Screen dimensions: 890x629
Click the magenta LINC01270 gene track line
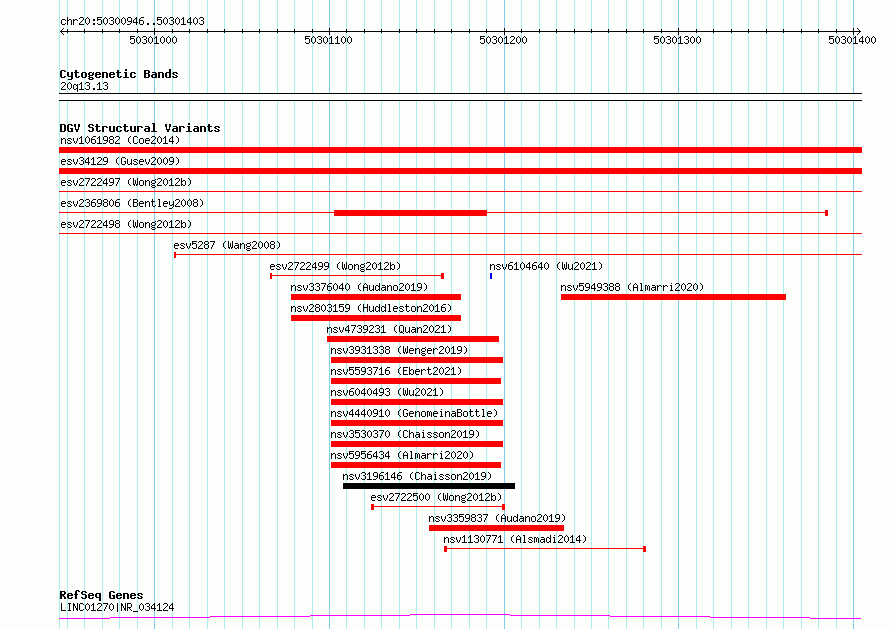[x=460, y=617]
